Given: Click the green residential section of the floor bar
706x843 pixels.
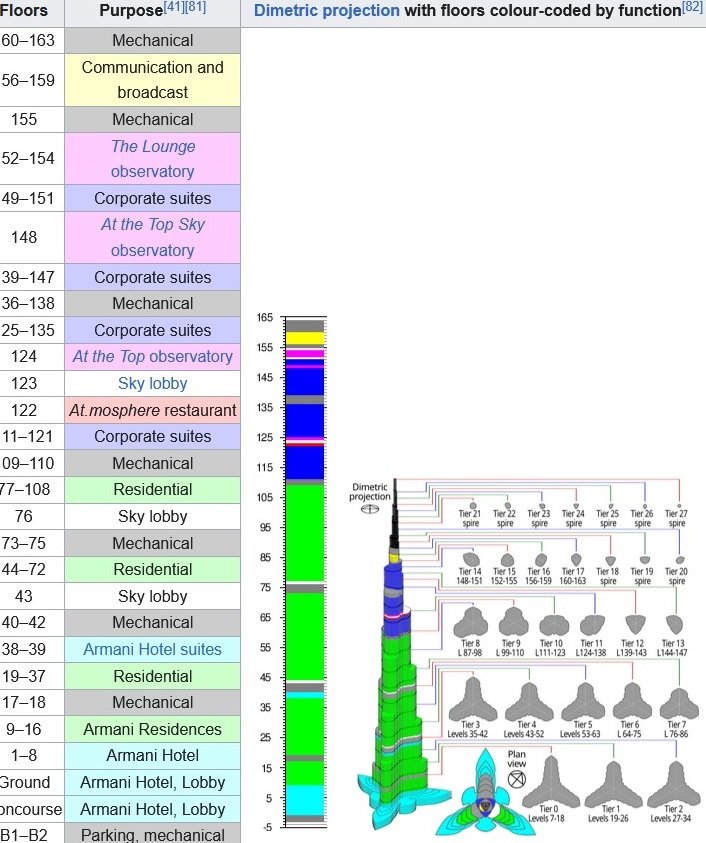Looking at the screenshot, I should [x=304, y=530].
